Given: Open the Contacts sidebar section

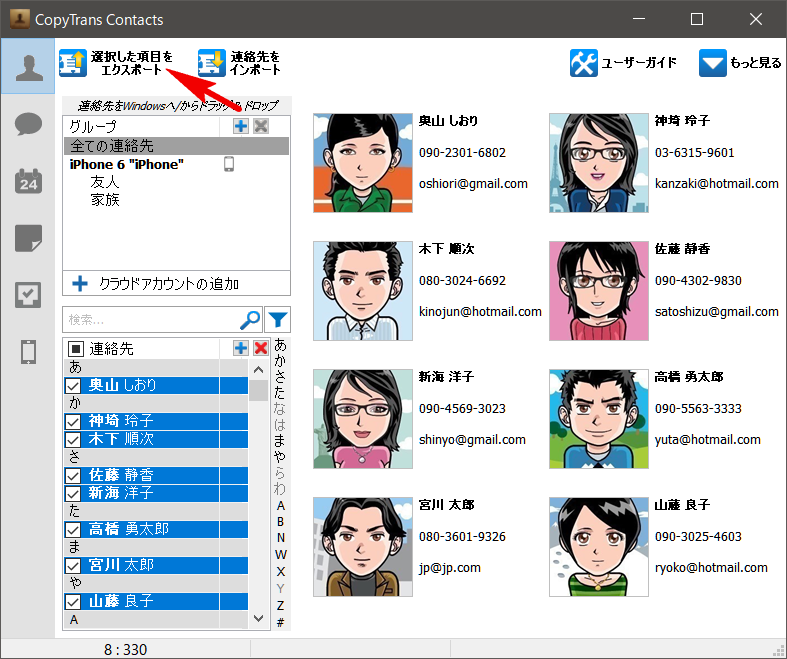Looking at the screenshot, I should point(28,66).
